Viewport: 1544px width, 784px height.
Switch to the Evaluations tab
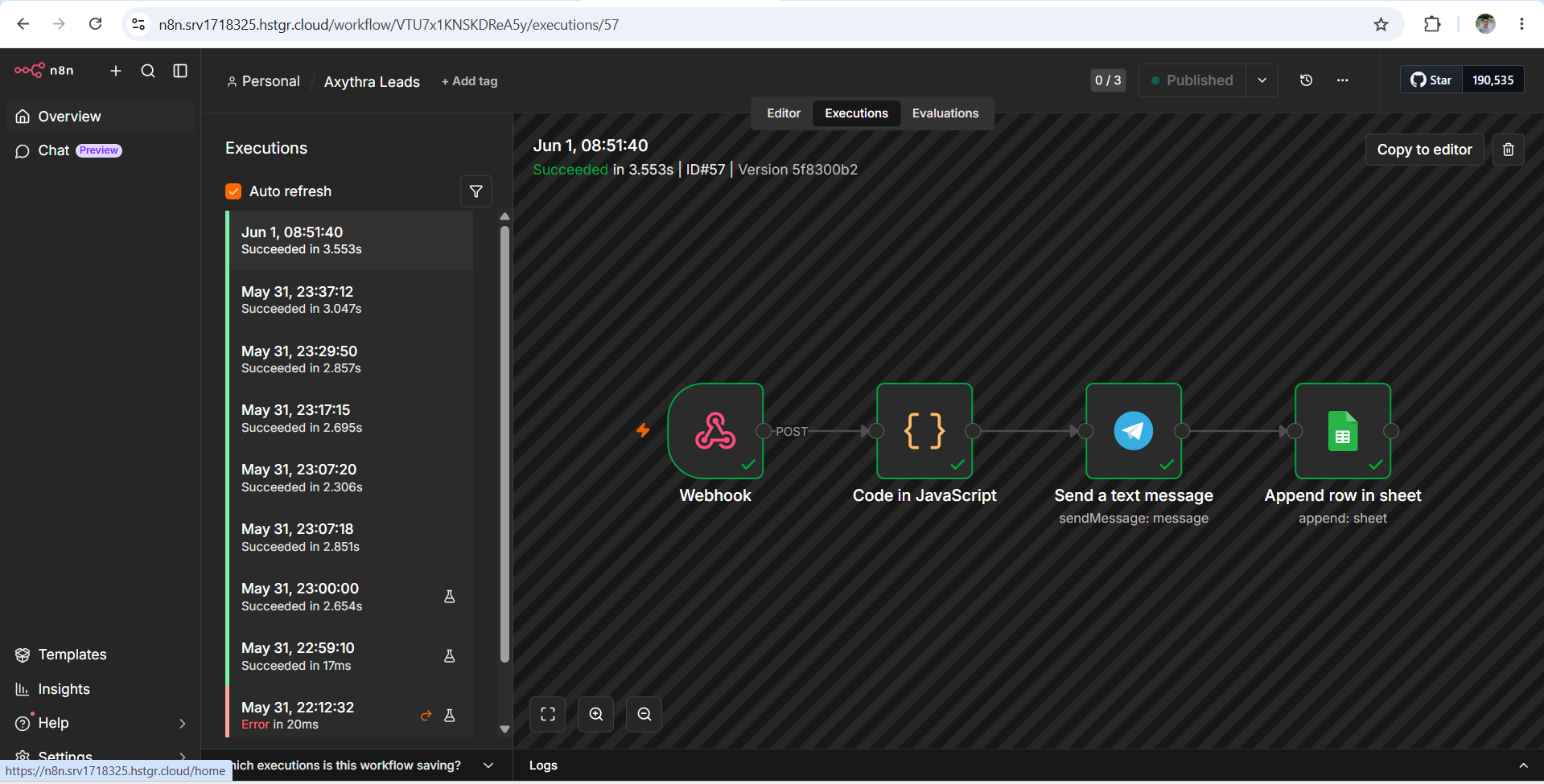pos(945,113)
